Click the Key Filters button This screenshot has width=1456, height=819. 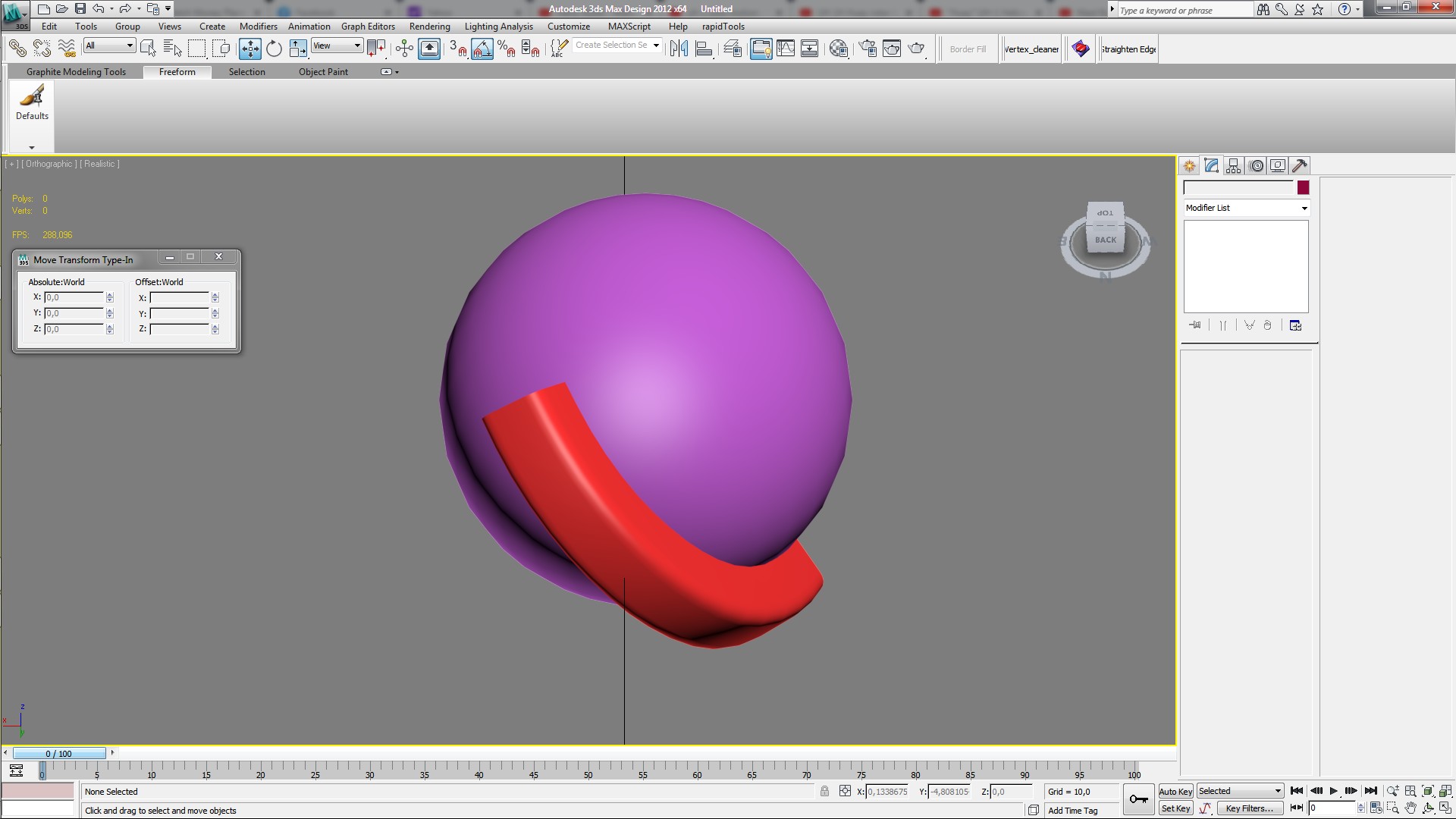point(1249,808)
